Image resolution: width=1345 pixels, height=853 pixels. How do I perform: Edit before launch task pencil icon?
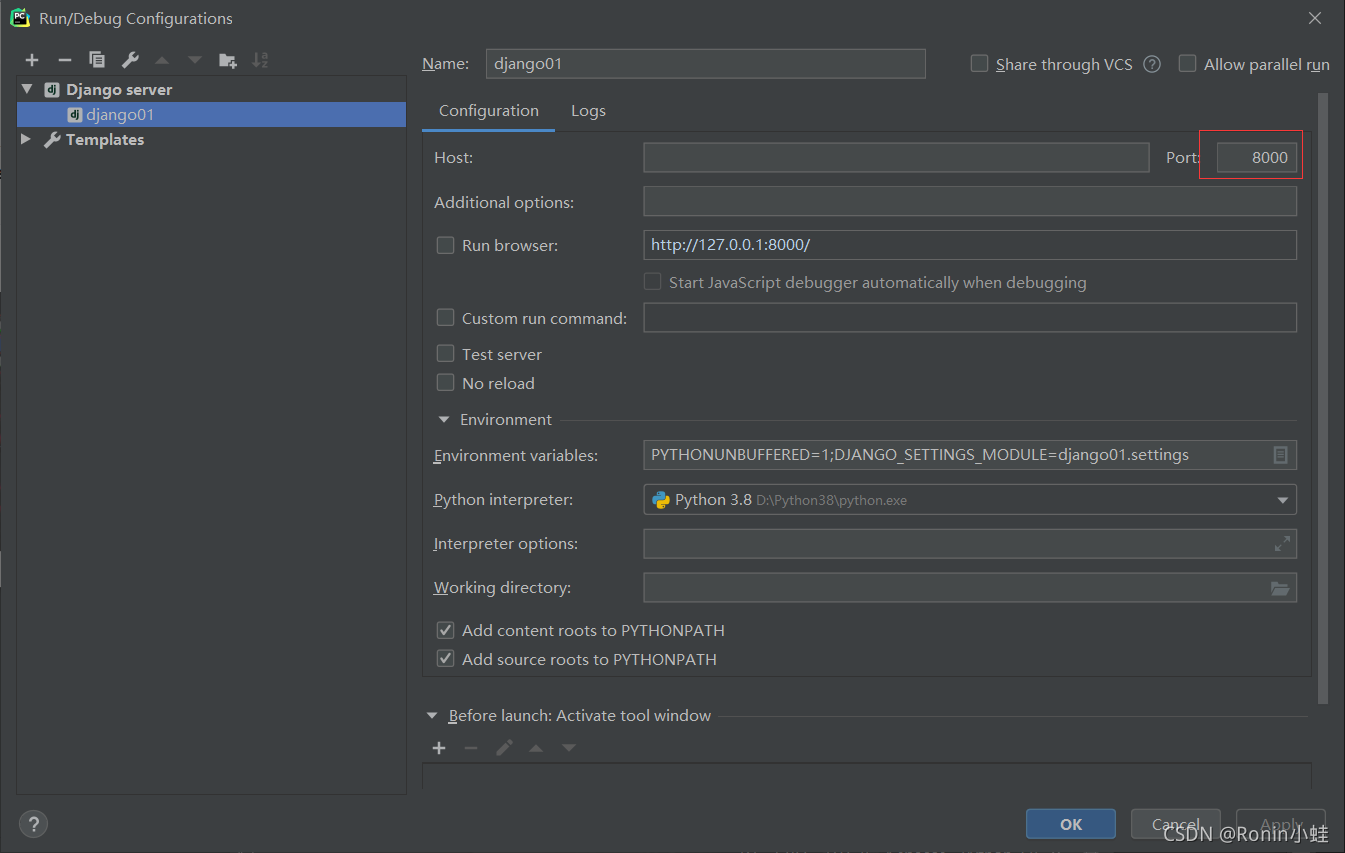point(504,748)
